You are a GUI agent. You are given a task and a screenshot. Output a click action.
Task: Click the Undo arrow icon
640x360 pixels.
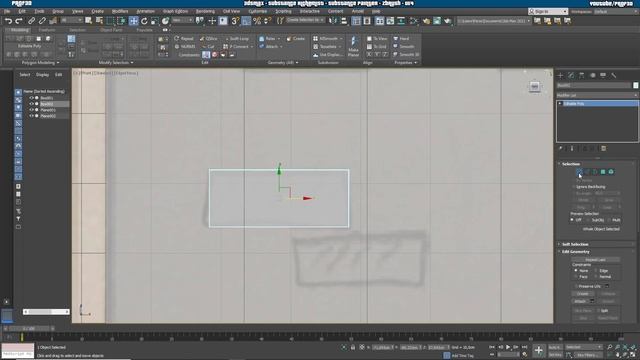coord(9,21)
